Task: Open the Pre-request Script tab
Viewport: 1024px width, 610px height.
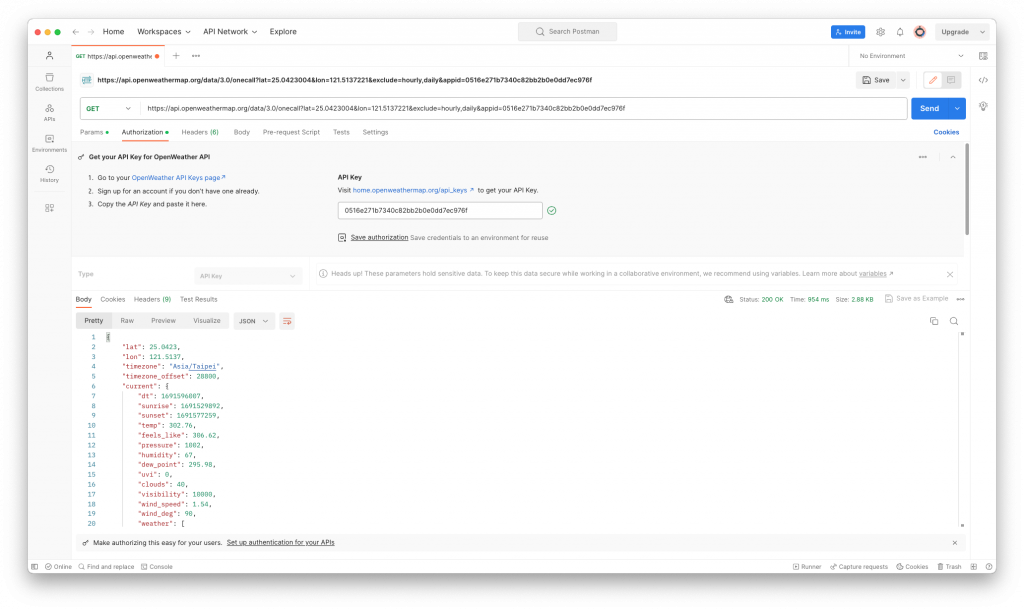Action: click(291, 132)
